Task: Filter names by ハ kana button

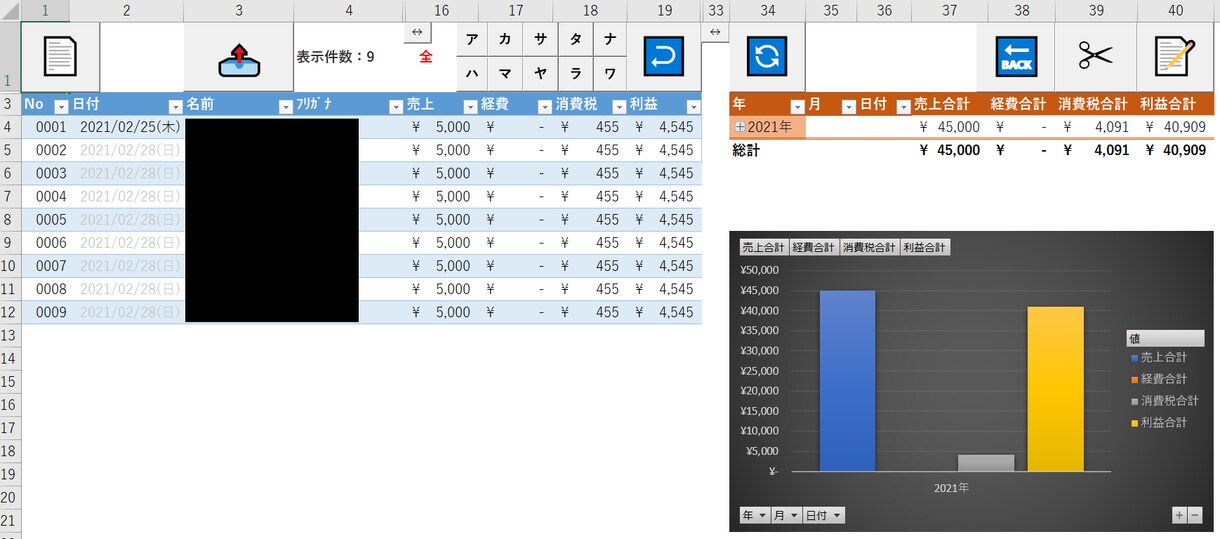Action: click(x=472, y=74)
